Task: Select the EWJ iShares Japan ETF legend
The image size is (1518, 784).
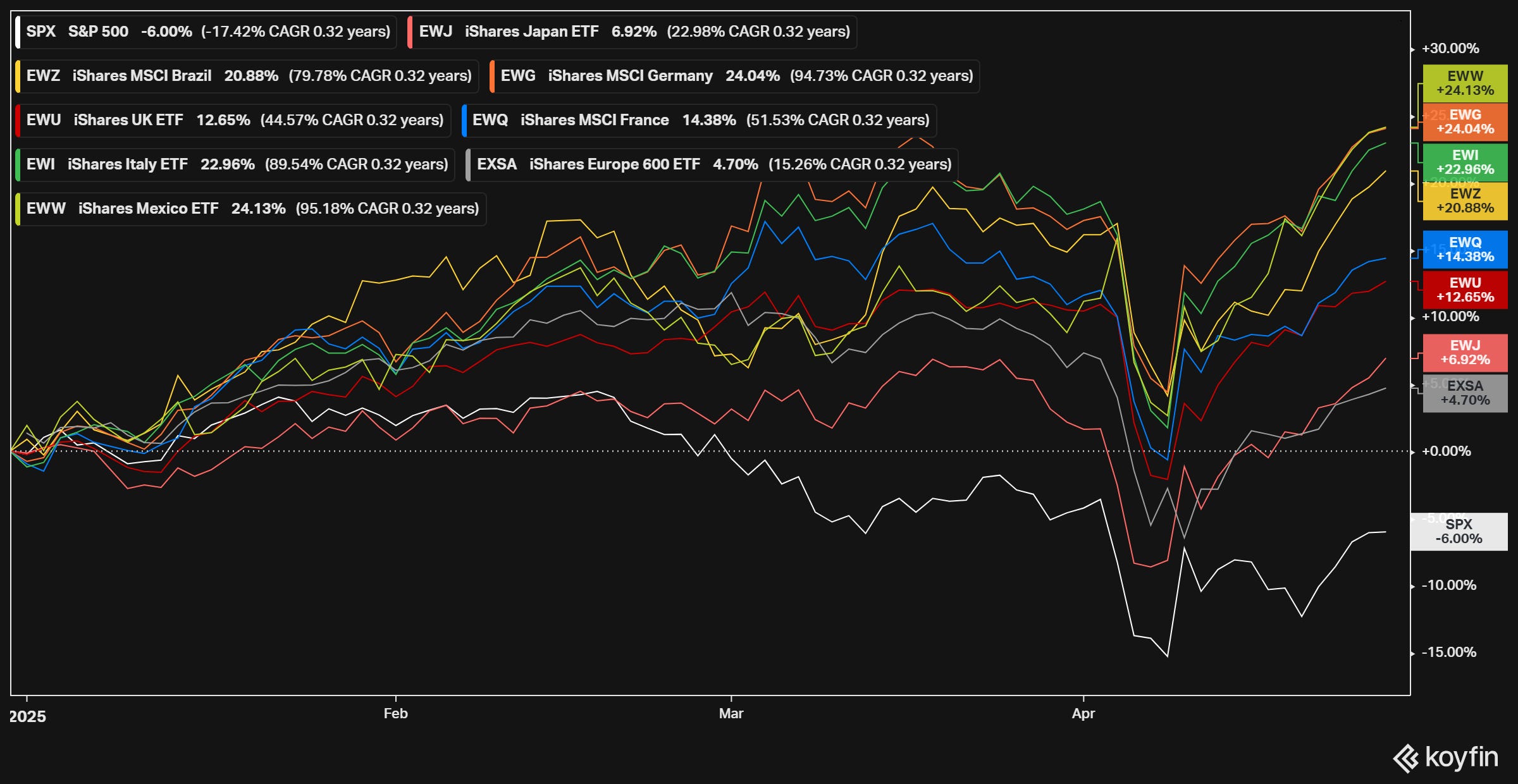Action: pos(632,32)
